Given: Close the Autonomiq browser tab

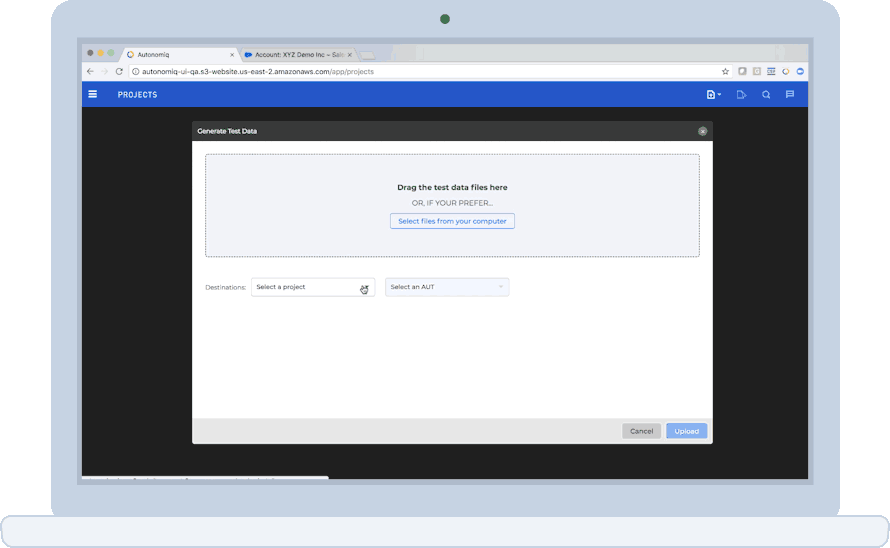Looking at the screenshot, I should click(x=232, y=55).
